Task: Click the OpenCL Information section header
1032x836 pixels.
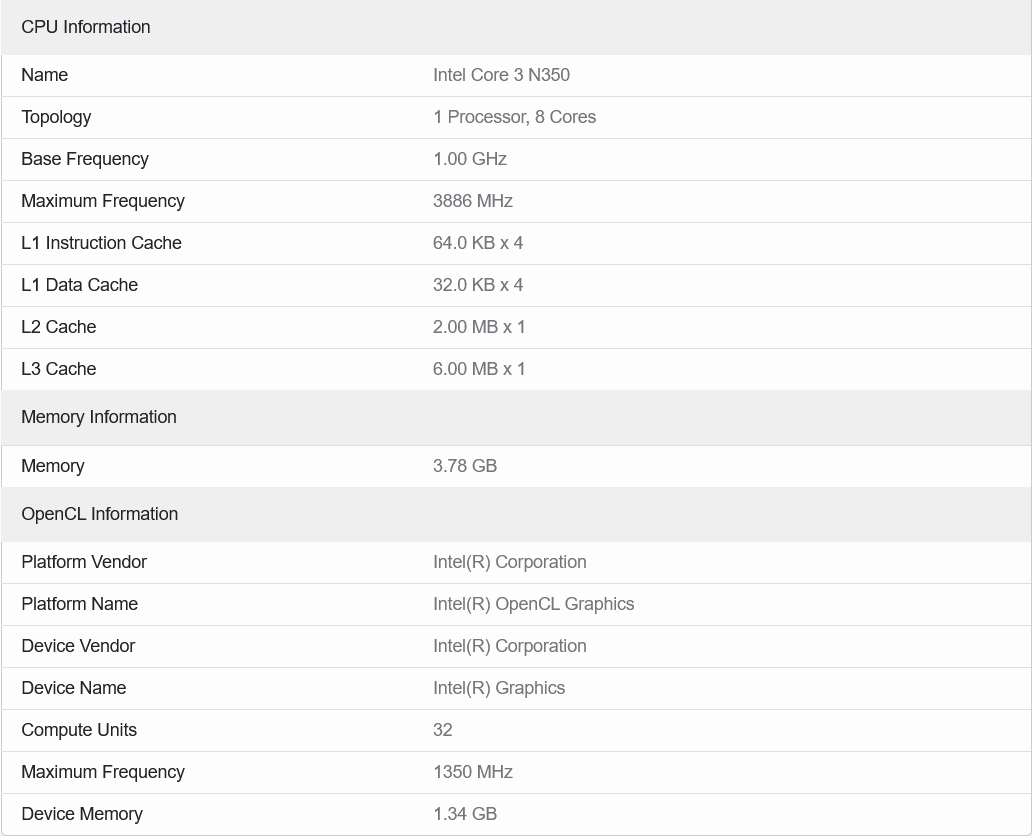Action: 100,514
